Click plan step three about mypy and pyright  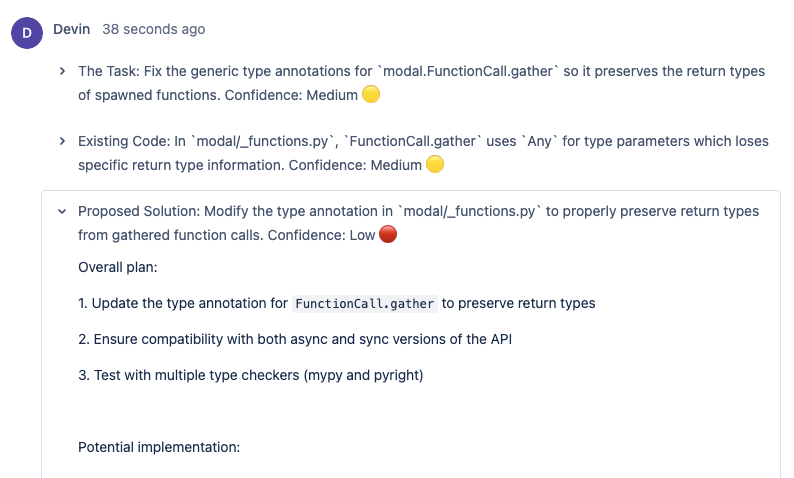(x=251, y=375)
